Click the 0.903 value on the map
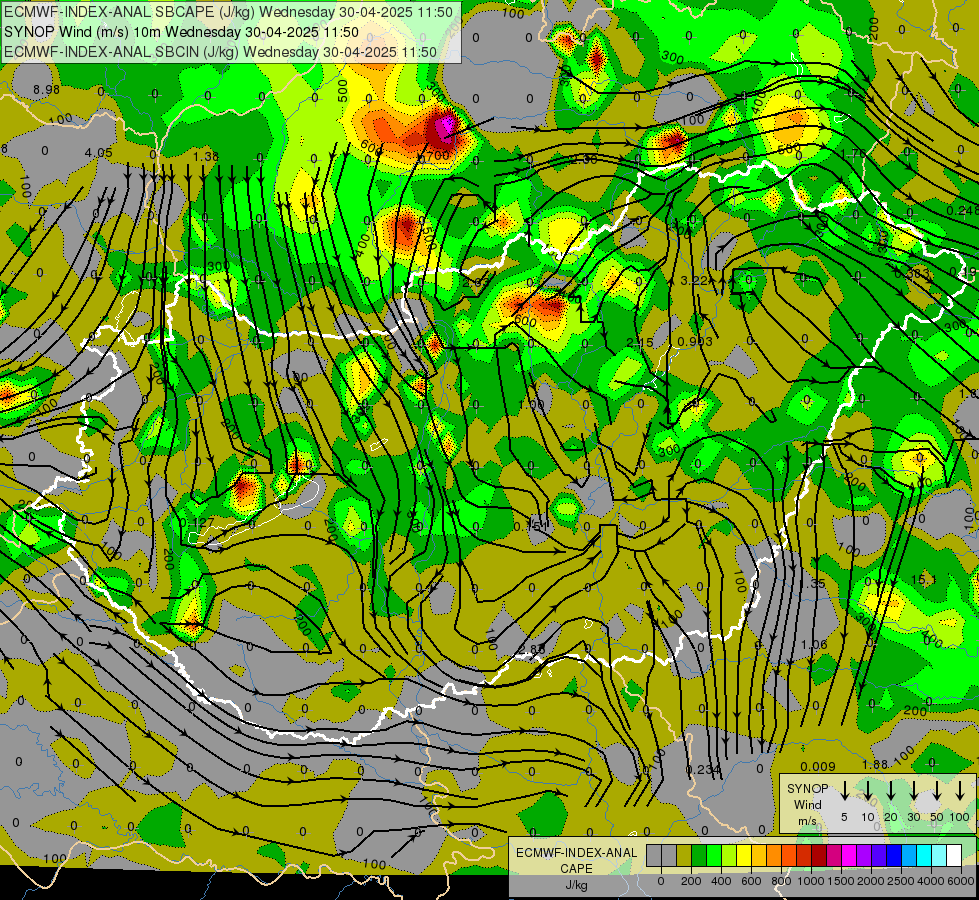This screenshot has height=900, width=979. (x=695, y=342)
